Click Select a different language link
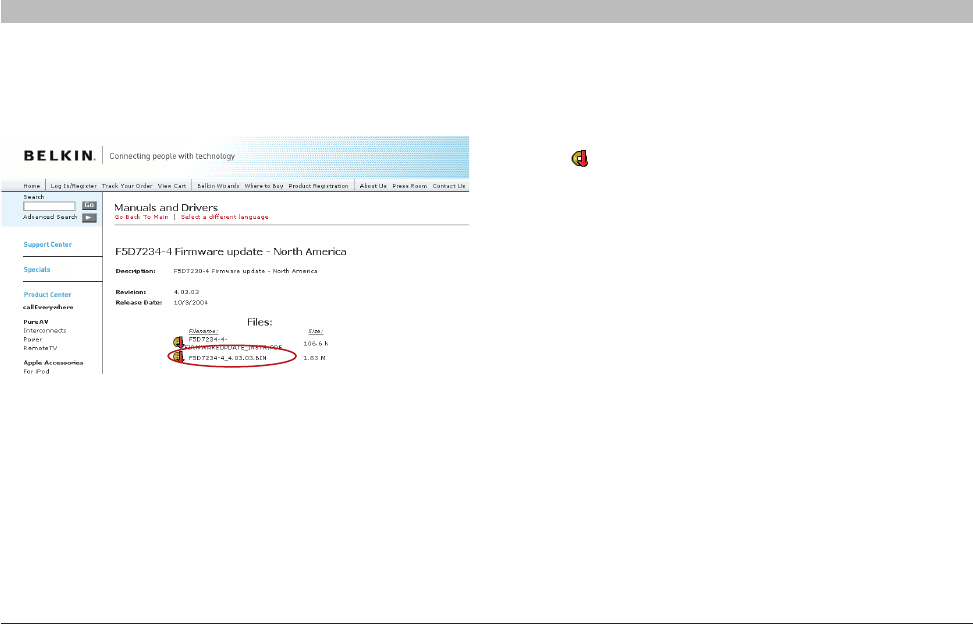 pyautogui.click(x=225, y=217)
